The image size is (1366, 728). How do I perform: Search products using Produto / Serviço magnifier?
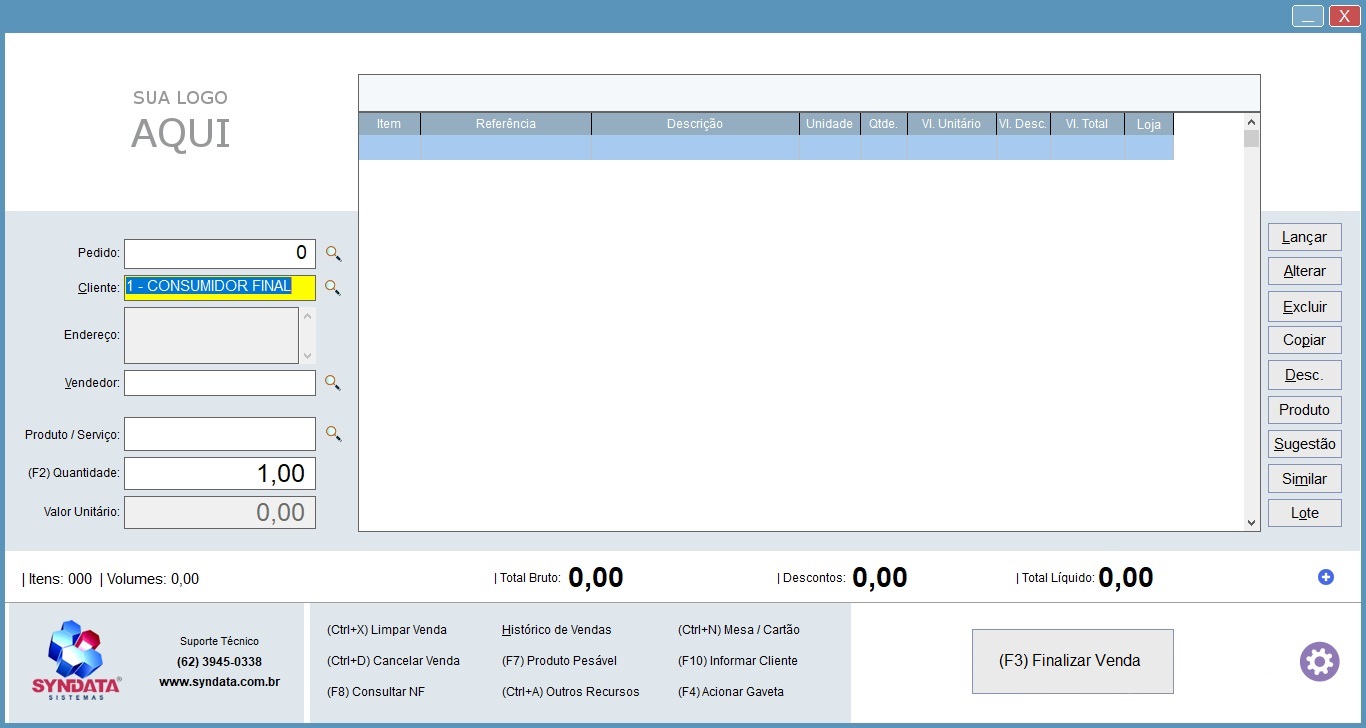333,434
